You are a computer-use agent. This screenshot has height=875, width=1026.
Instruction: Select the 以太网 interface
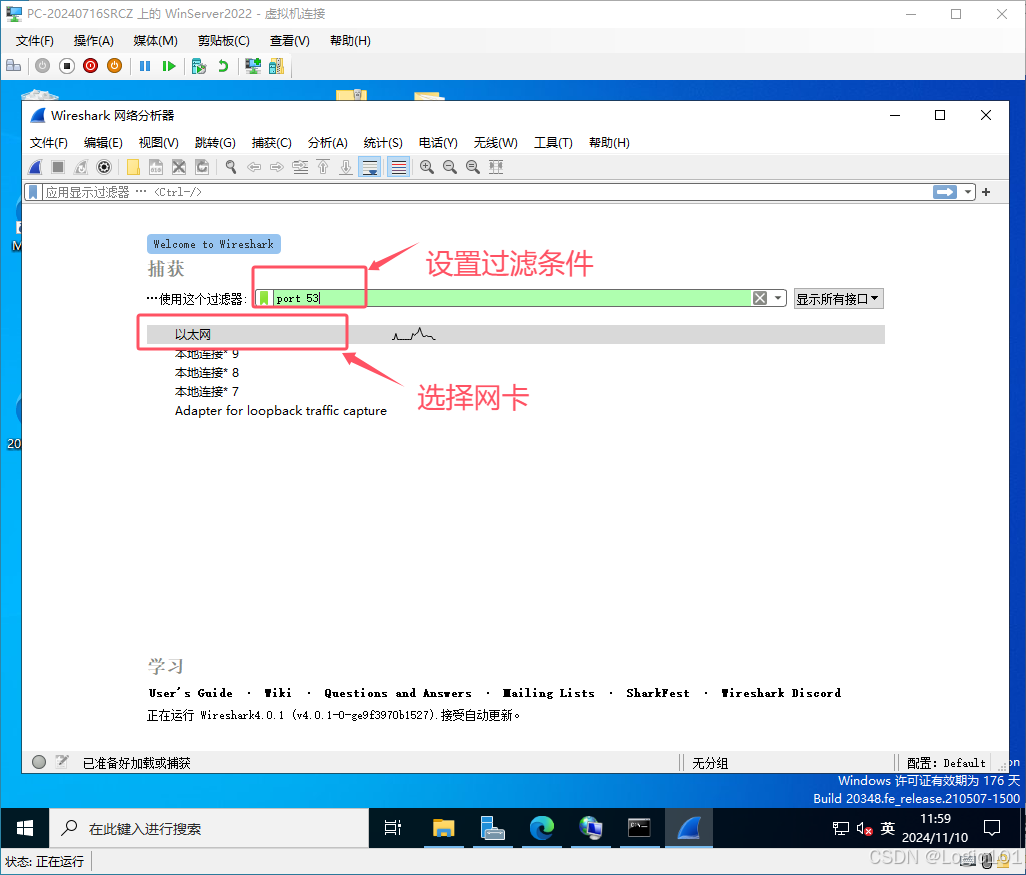click(x=516, y=334)
